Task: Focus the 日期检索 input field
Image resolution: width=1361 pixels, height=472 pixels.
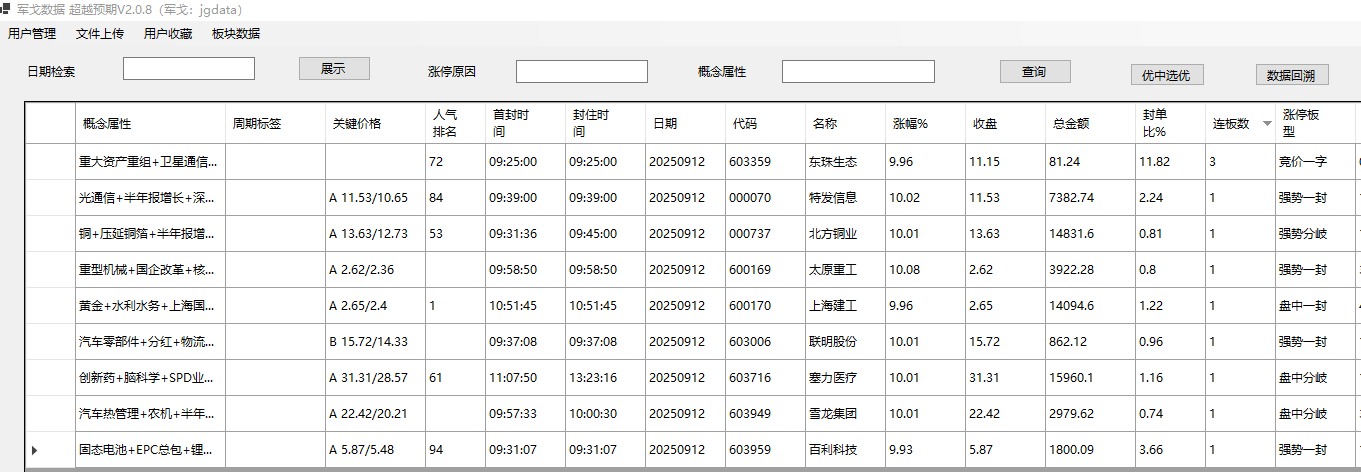Action: [189, 69]
